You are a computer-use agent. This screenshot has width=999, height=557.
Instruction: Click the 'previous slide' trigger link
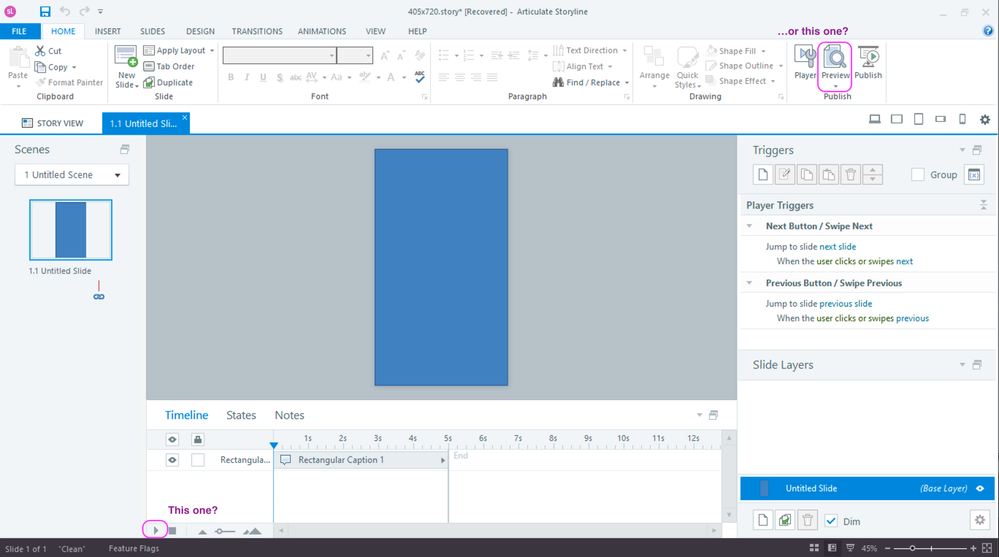(845, 303)
